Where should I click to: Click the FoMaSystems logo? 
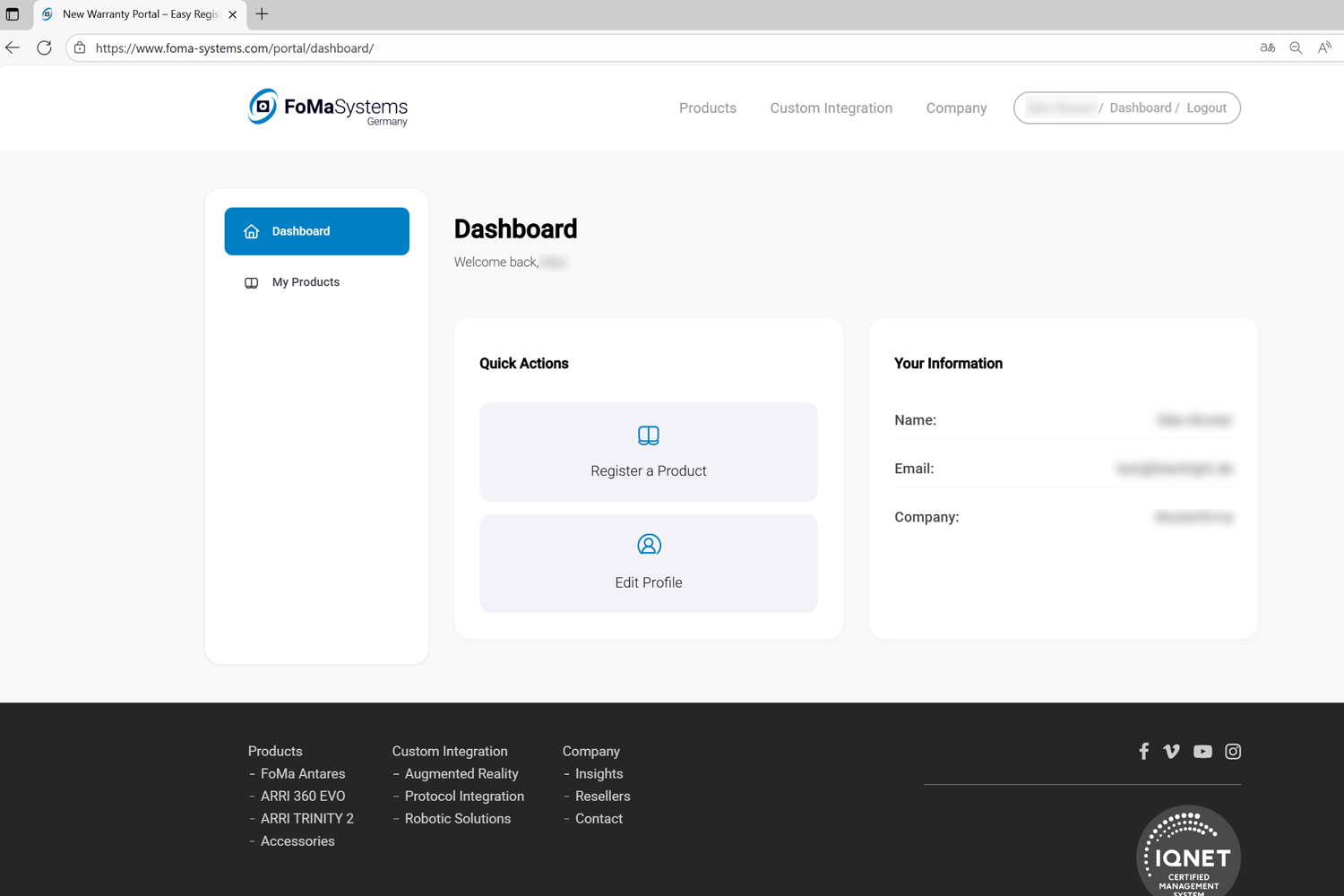pyautogui.click(x=328, y=108)
